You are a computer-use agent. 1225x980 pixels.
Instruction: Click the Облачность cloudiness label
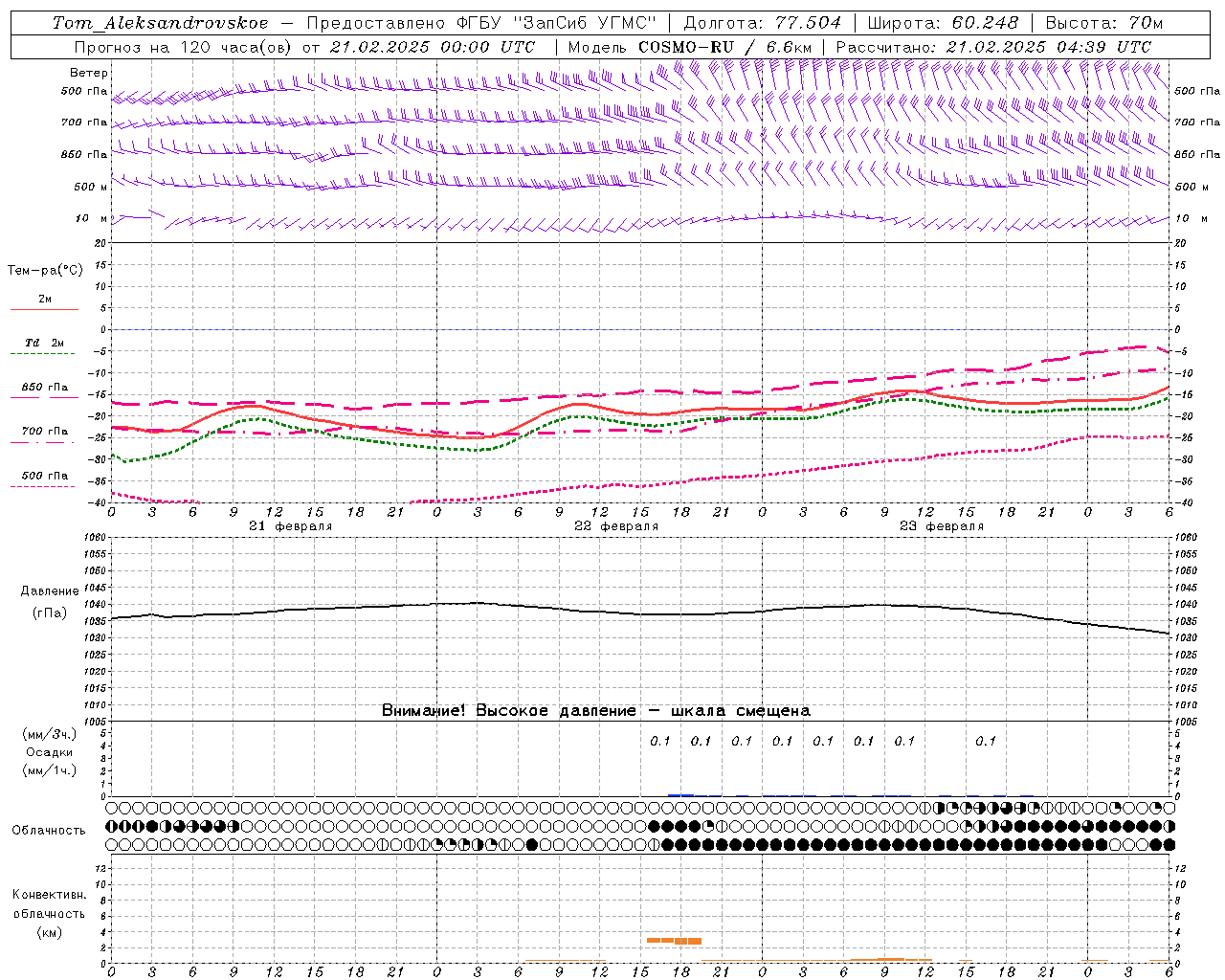pos(49,831)
